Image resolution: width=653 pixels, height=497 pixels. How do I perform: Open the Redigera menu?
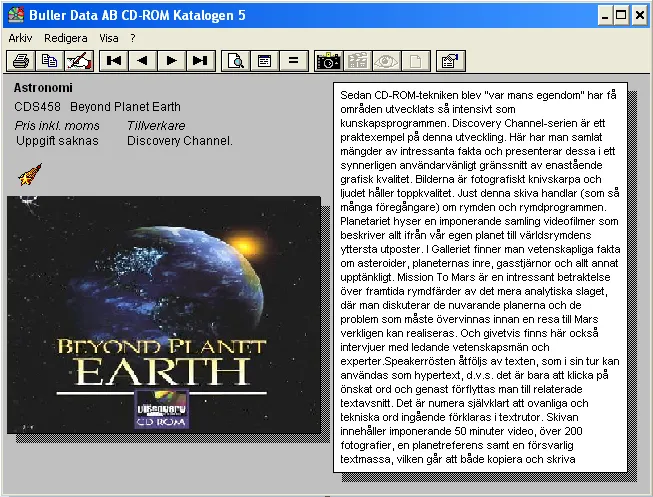click(x=66, y=38)
